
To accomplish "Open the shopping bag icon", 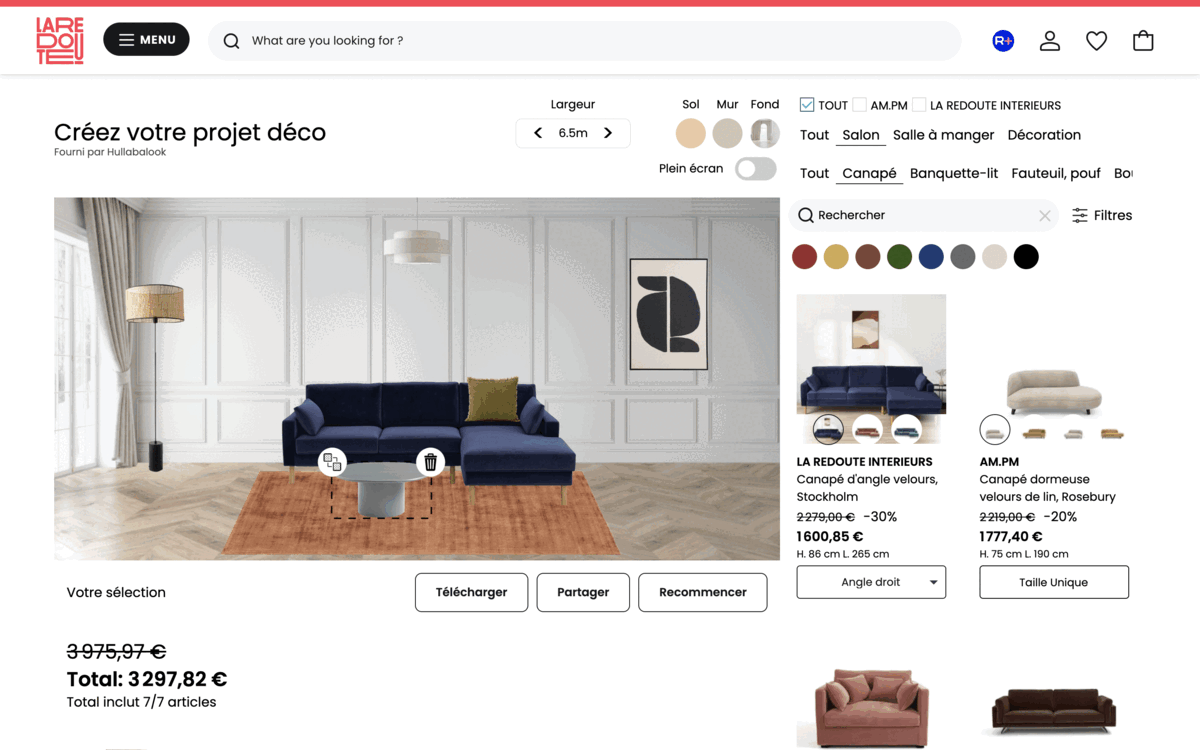I will click(1143, 41).
